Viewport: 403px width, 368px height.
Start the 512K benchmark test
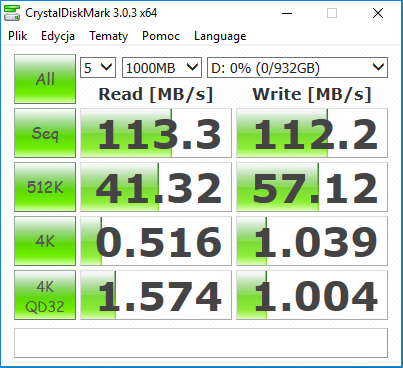tap(45, 187)
